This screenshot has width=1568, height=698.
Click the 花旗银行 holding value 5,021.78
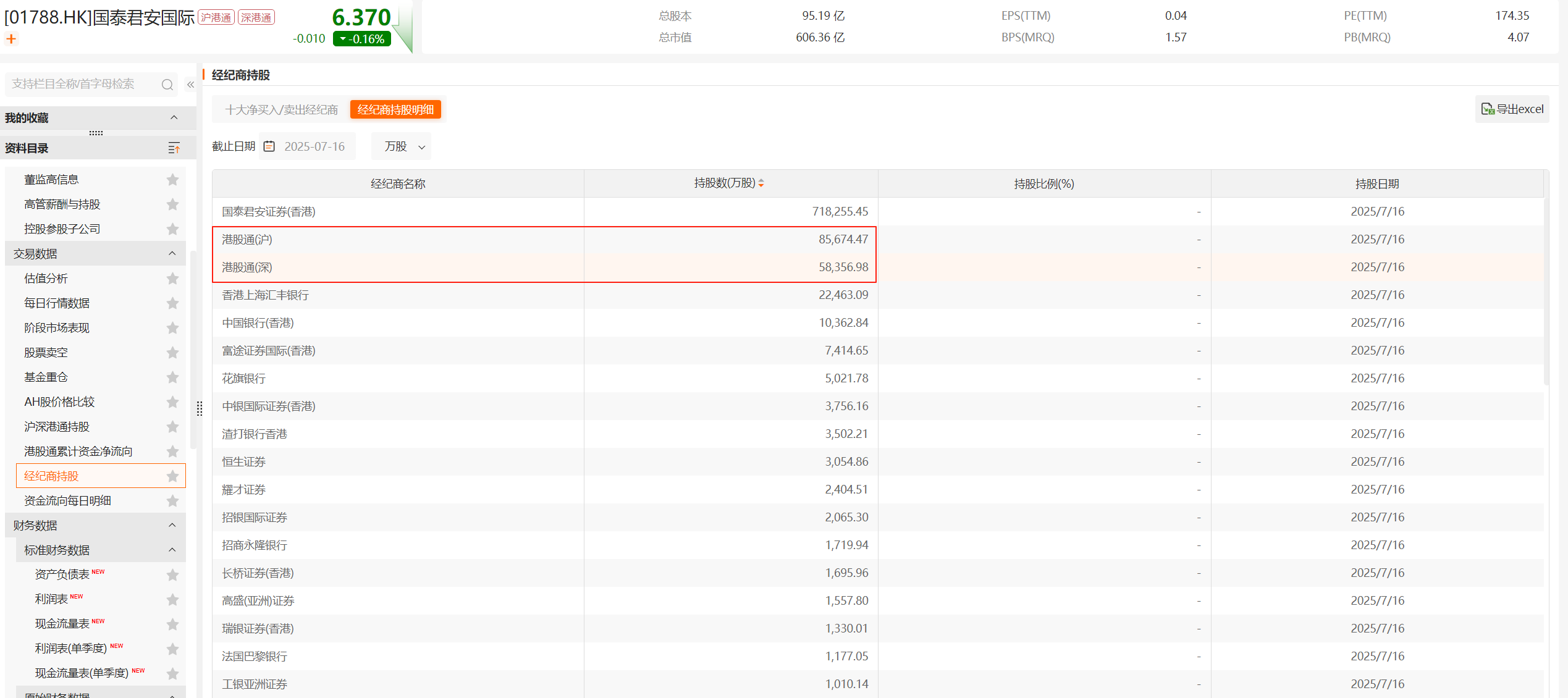846,378
